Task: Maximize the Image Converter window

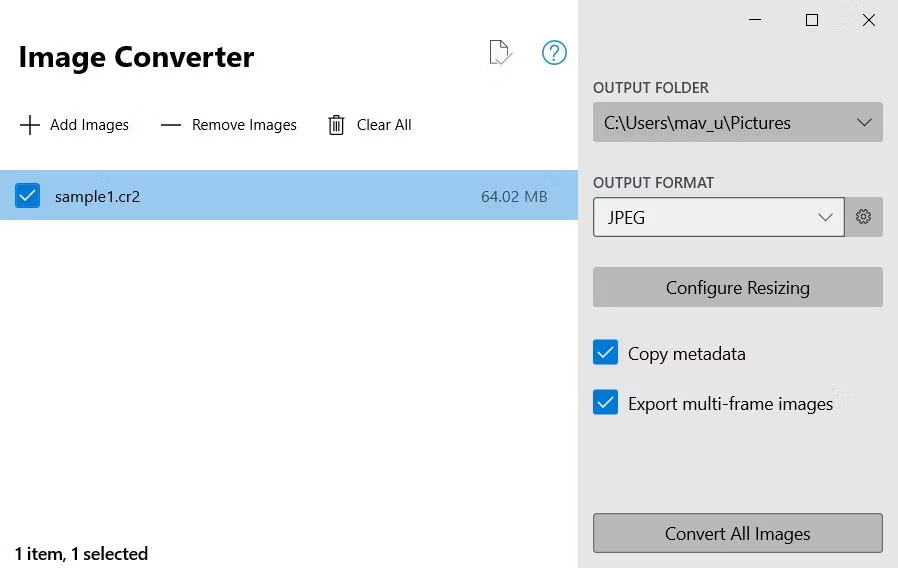Action: (x=812, y=20)
